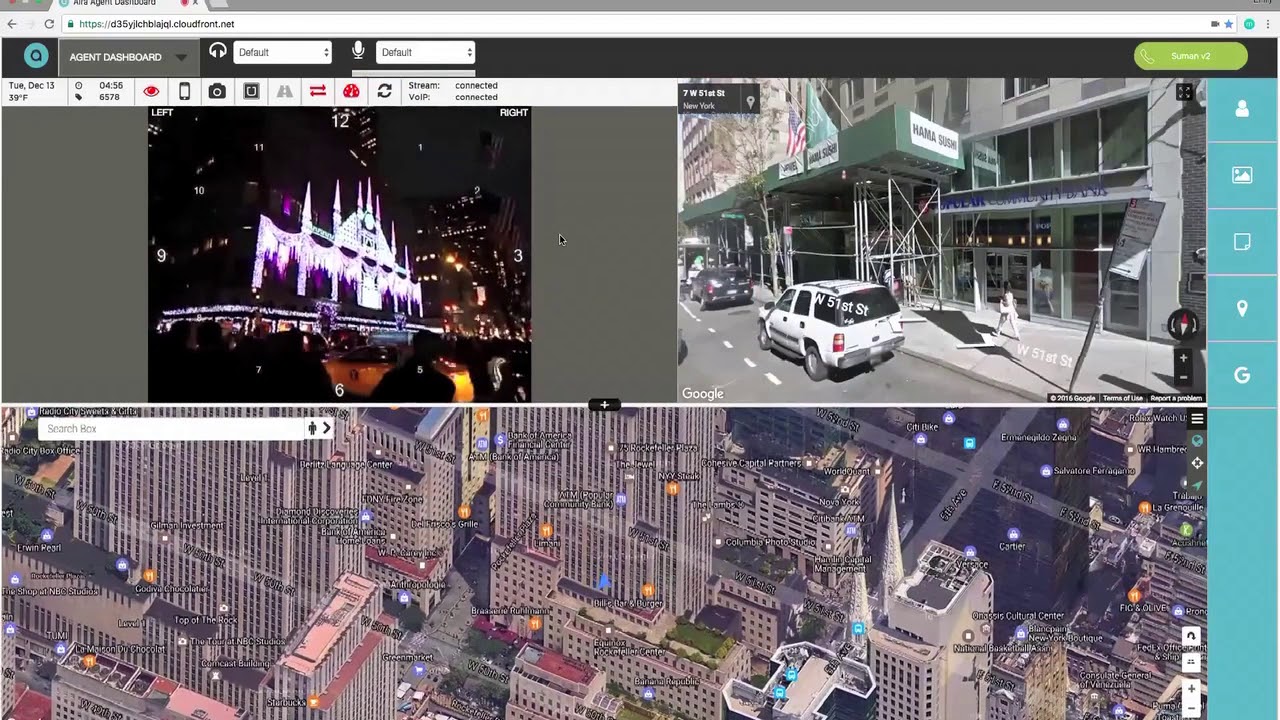Click the microphone icon
Image resolution: width=1280 pixels, height=720 pixels.
(358, 51)
